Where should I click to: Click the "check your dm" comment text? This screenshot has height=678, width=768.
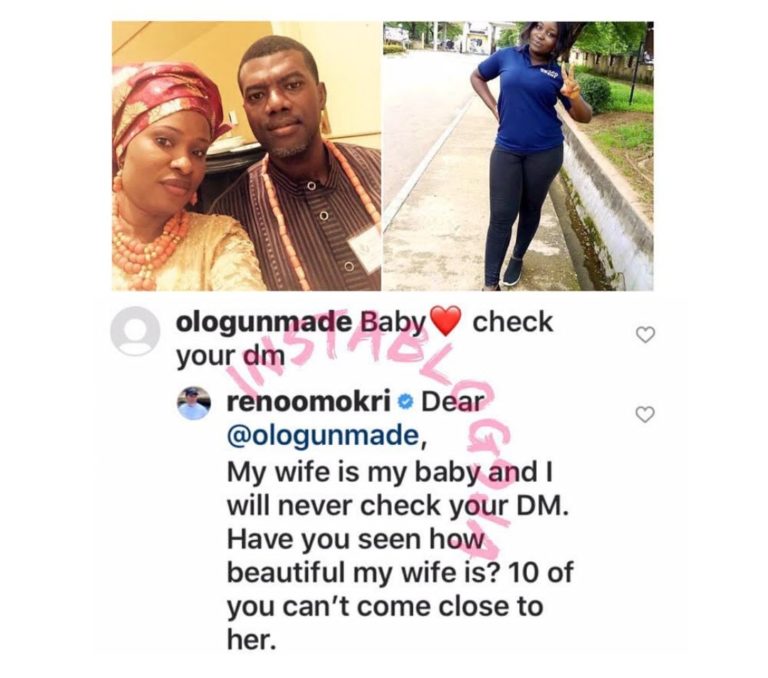(x=230, y=355)
